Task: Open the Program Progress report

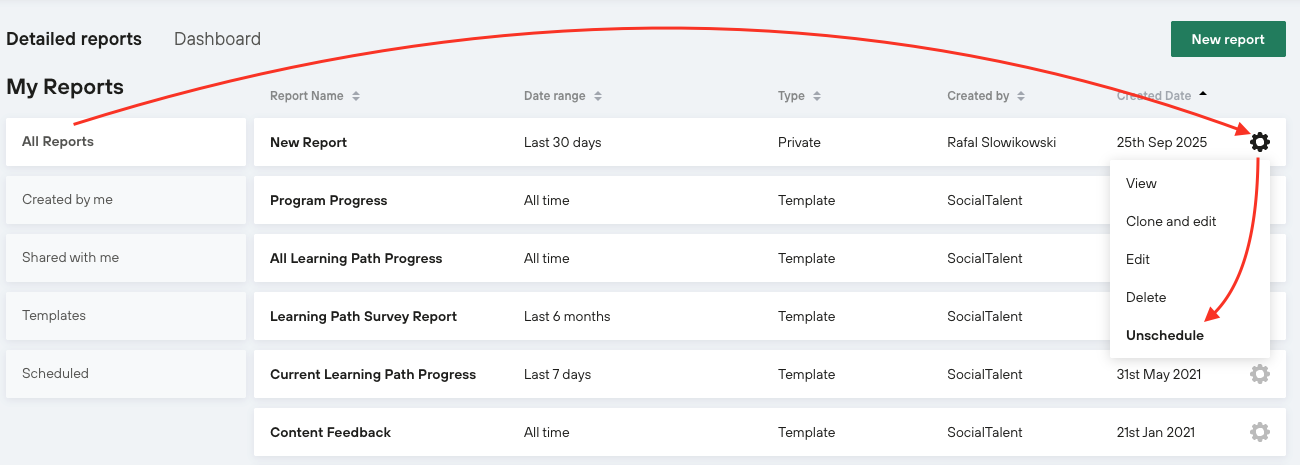Action: click(328, 200)
